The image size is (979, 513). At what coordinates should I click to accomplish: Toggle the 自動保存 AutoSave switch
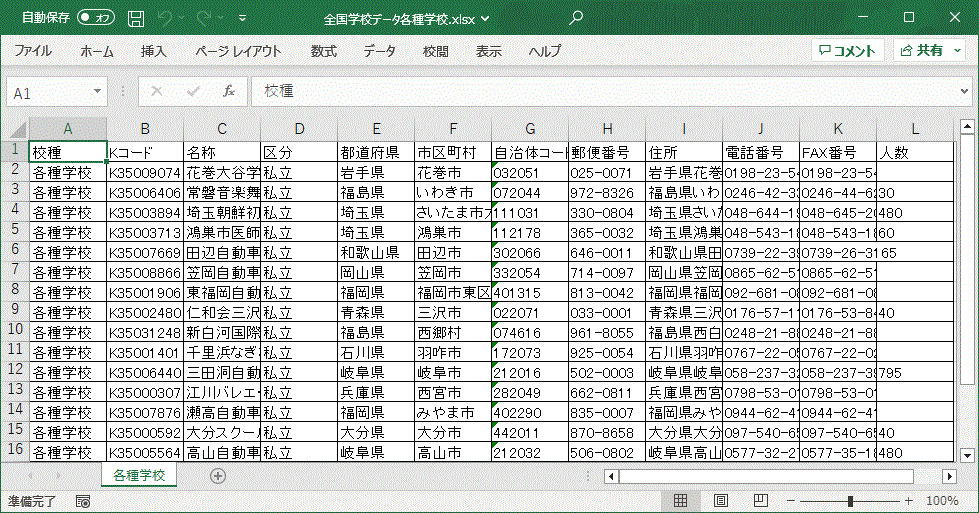pyautogui.click(x=96, y=18)
